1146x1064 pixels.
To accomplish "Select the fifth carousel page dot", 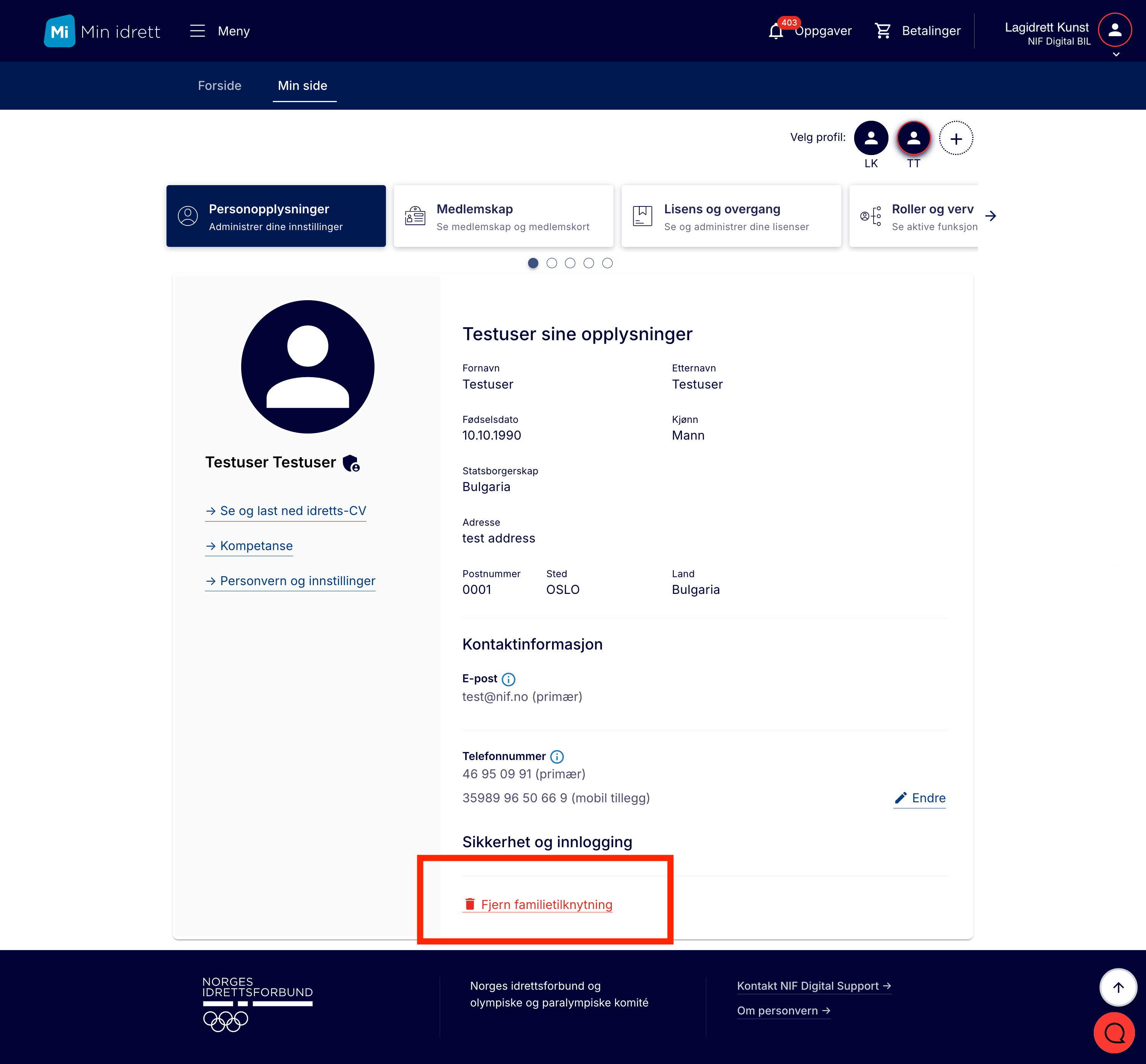I will point(607,263).
